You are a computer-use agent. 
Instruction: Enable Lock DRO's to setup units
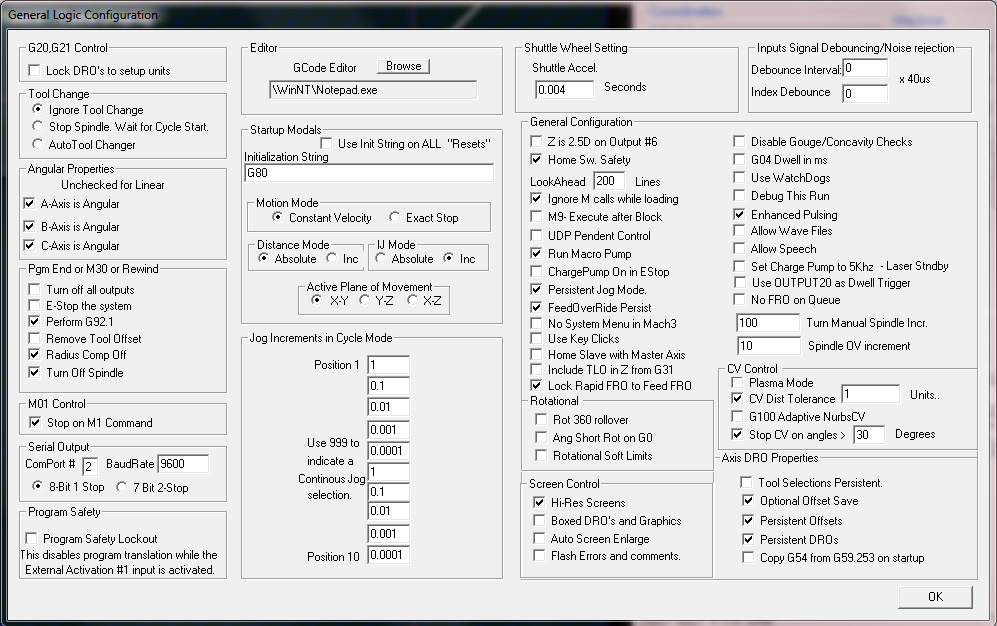coord(34,71)
